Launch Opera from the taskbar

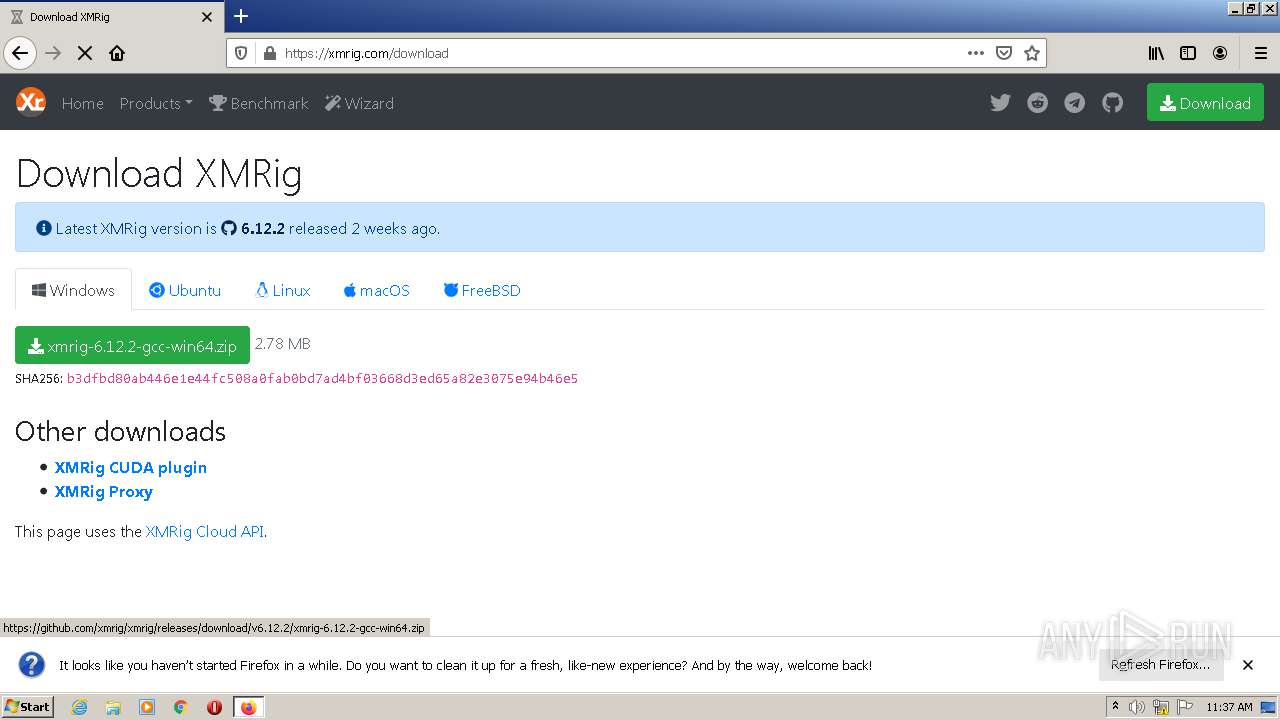tap(214, 707)
